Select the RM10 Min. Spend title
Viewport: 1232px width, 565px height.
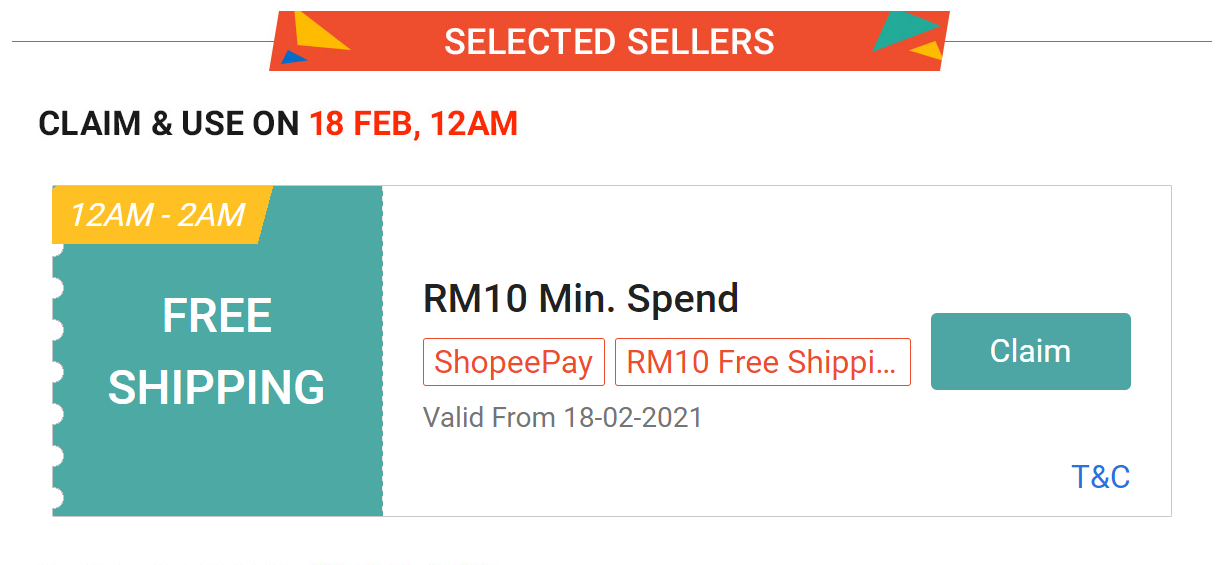click(581, 298)
